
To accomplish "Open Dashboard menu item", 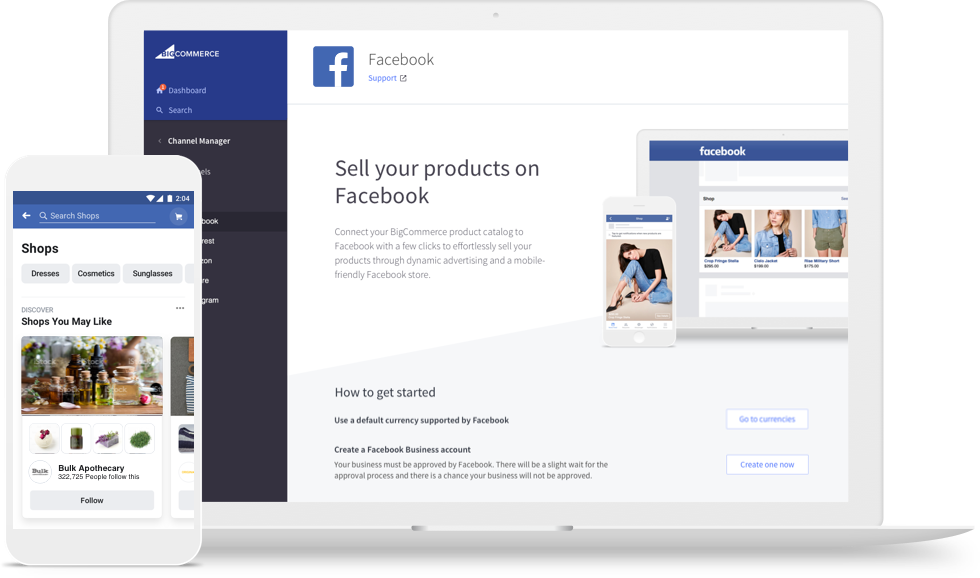I will point(187,90).
